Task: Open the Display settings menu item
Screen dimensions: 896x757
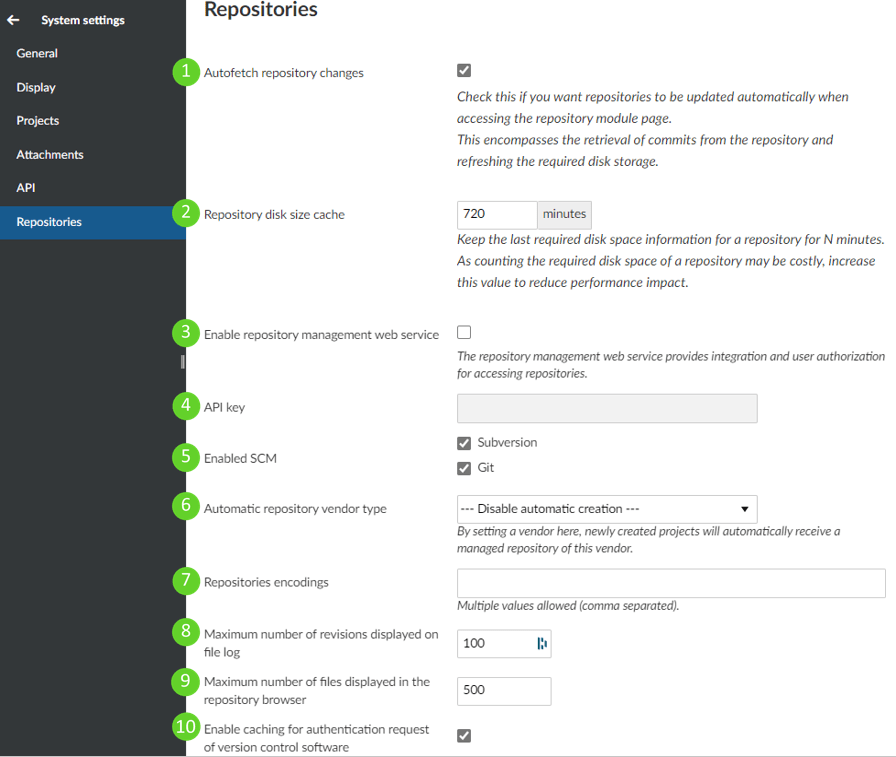Action: click(36, 88)
